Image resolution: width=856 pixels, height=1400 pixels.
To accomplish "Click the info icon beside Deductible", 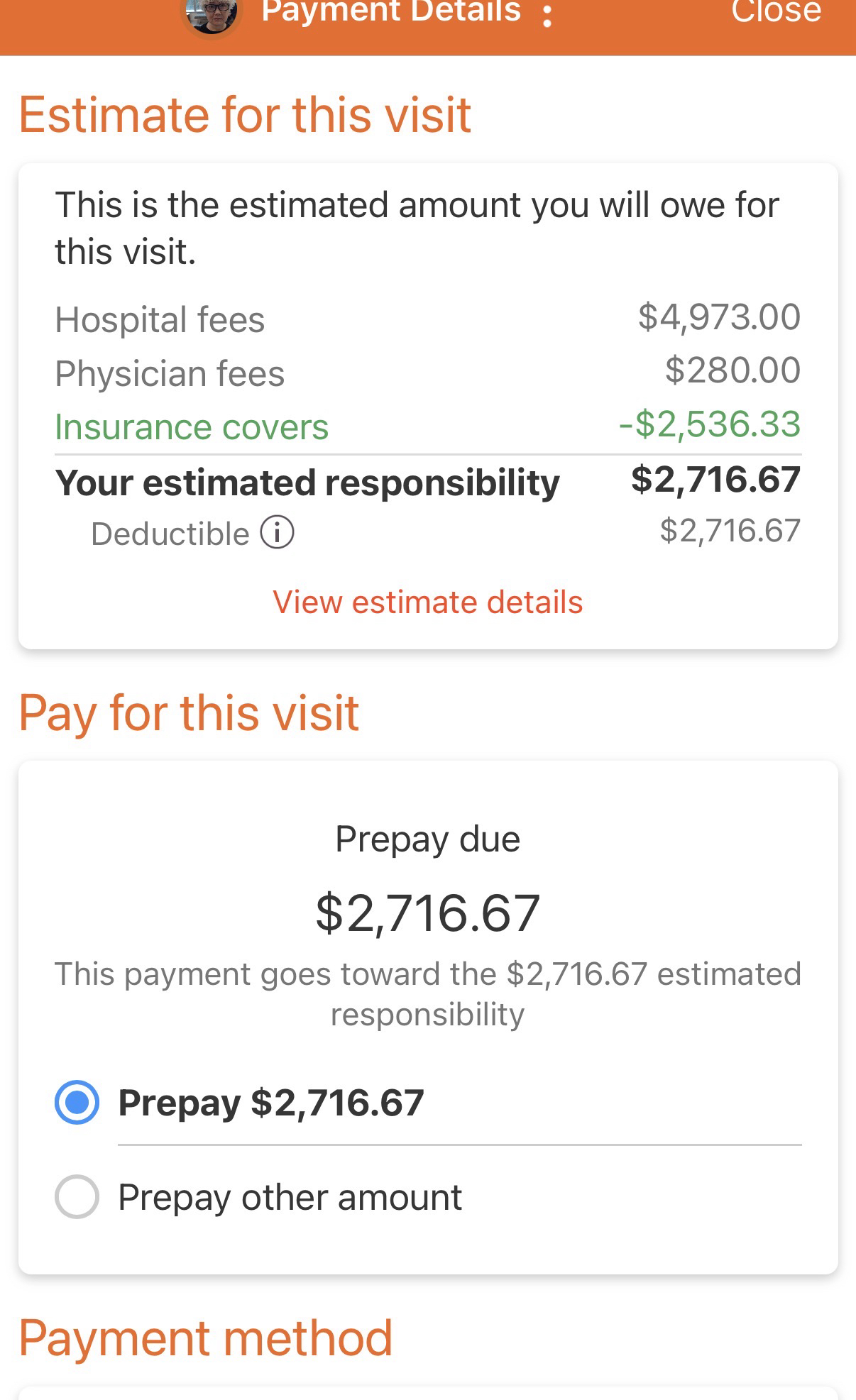I will (x=277, y=533).
